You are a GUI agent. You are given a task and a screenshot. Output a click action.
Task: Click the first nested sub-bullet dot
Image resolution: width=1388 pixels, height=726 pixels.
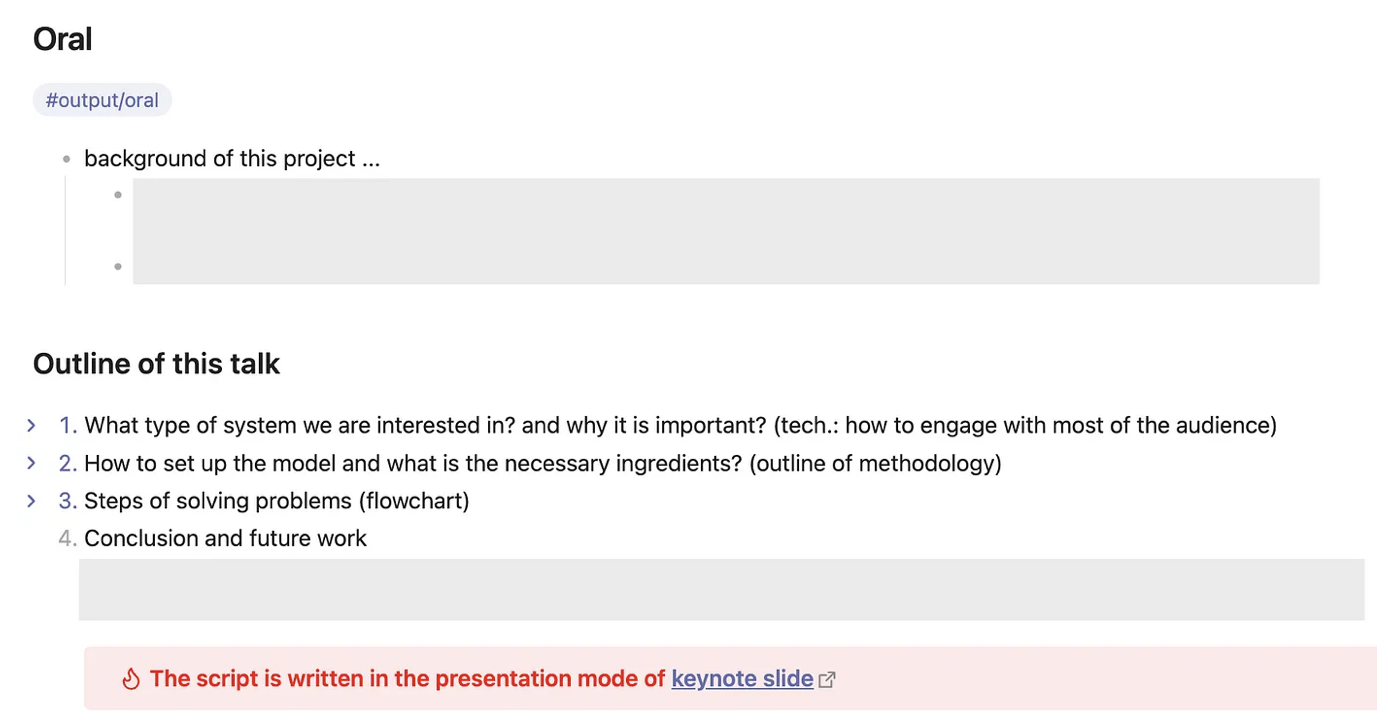(118, 195)
